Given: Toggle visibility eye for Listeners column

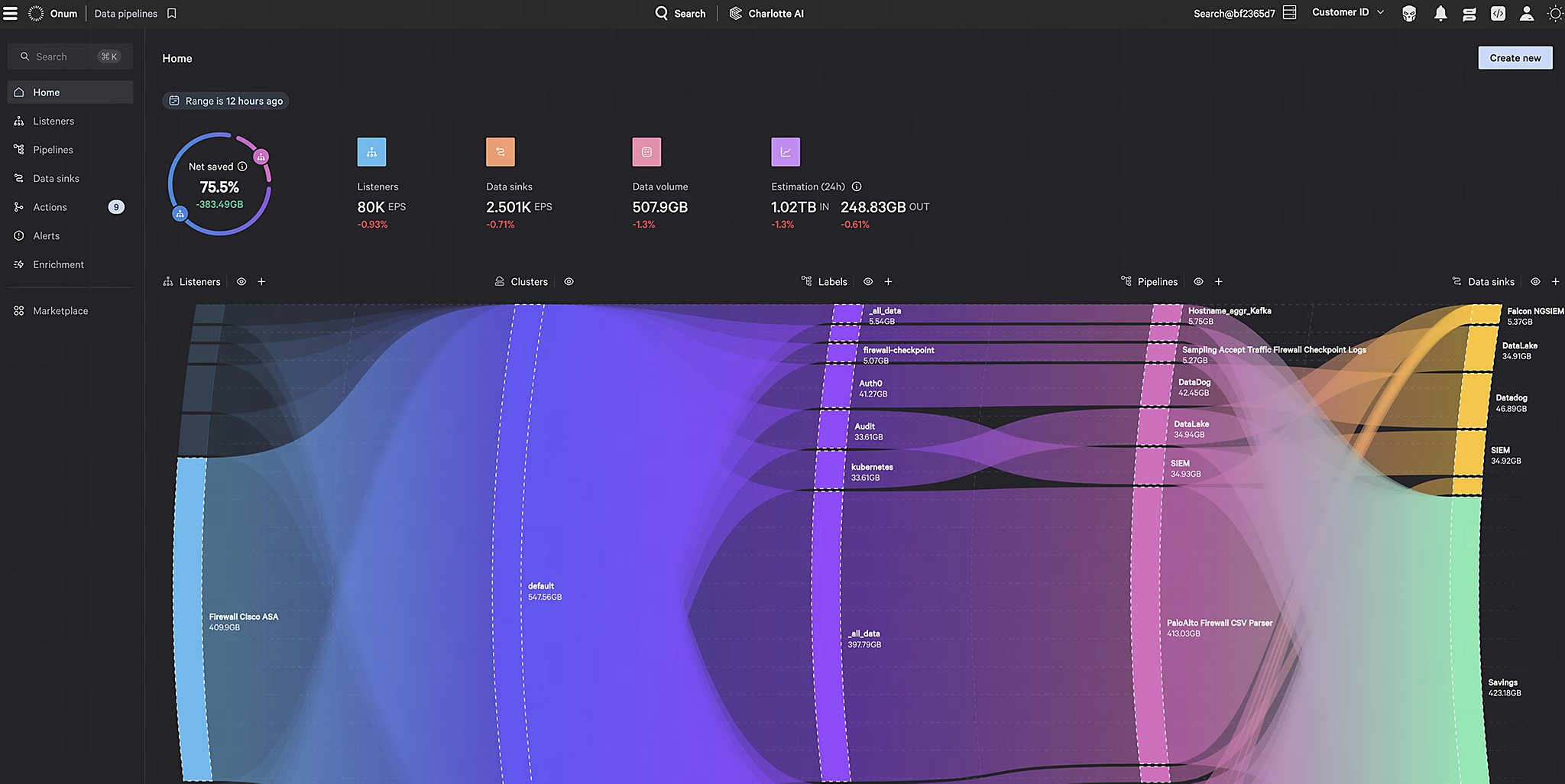Looking at the screenshot, I should point(241,282).
